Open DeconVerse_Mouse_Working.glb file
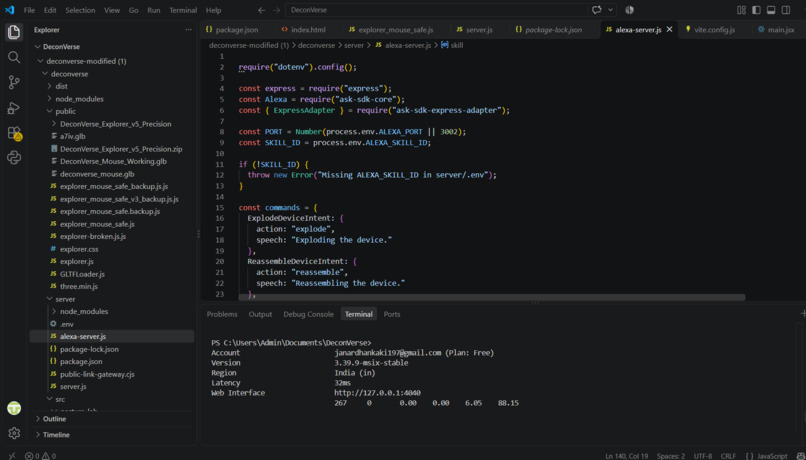 [x=112, y=161]
